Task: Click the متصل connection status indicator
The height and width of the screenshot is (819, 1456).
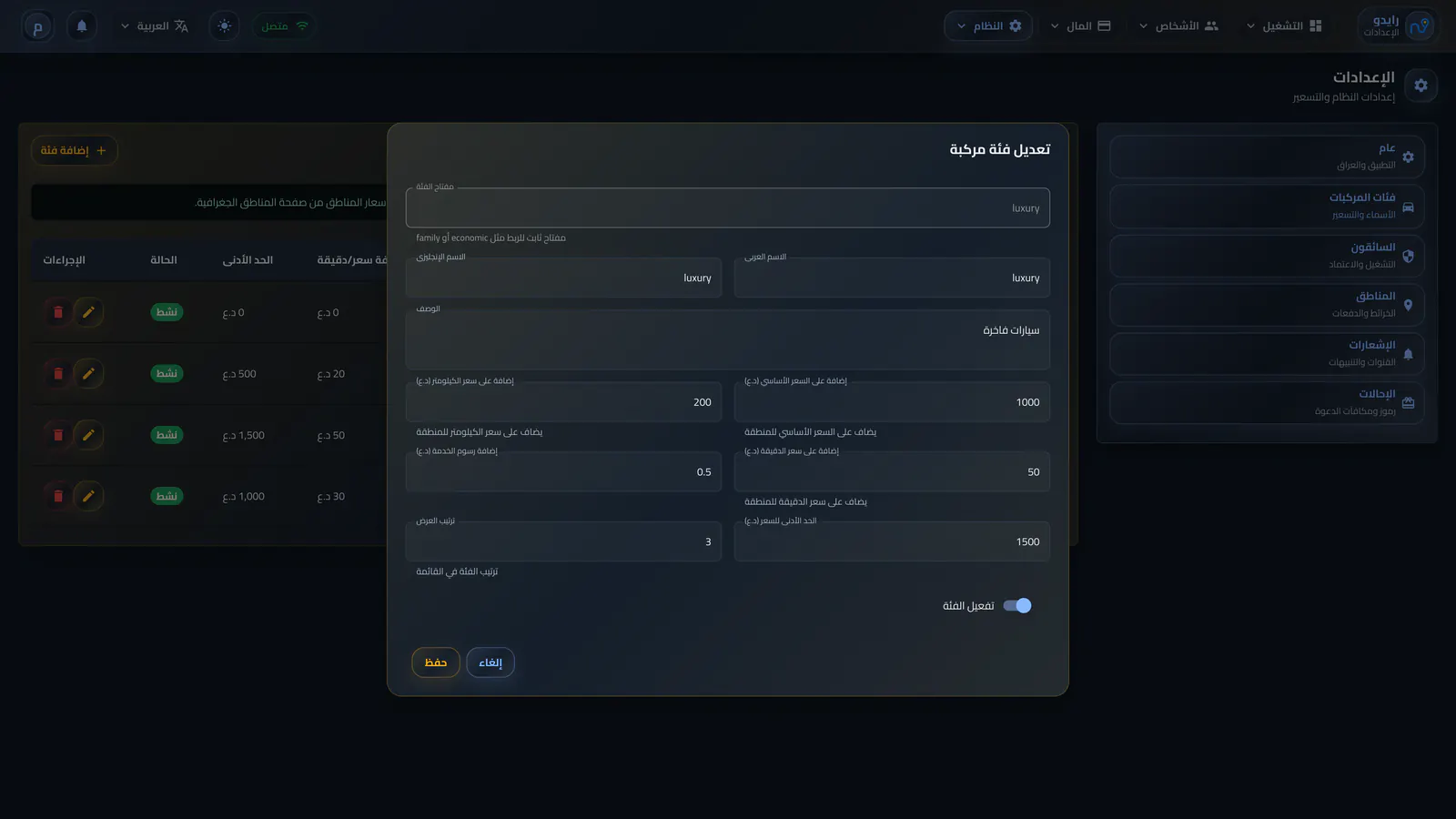Action: tap(285, 26)
